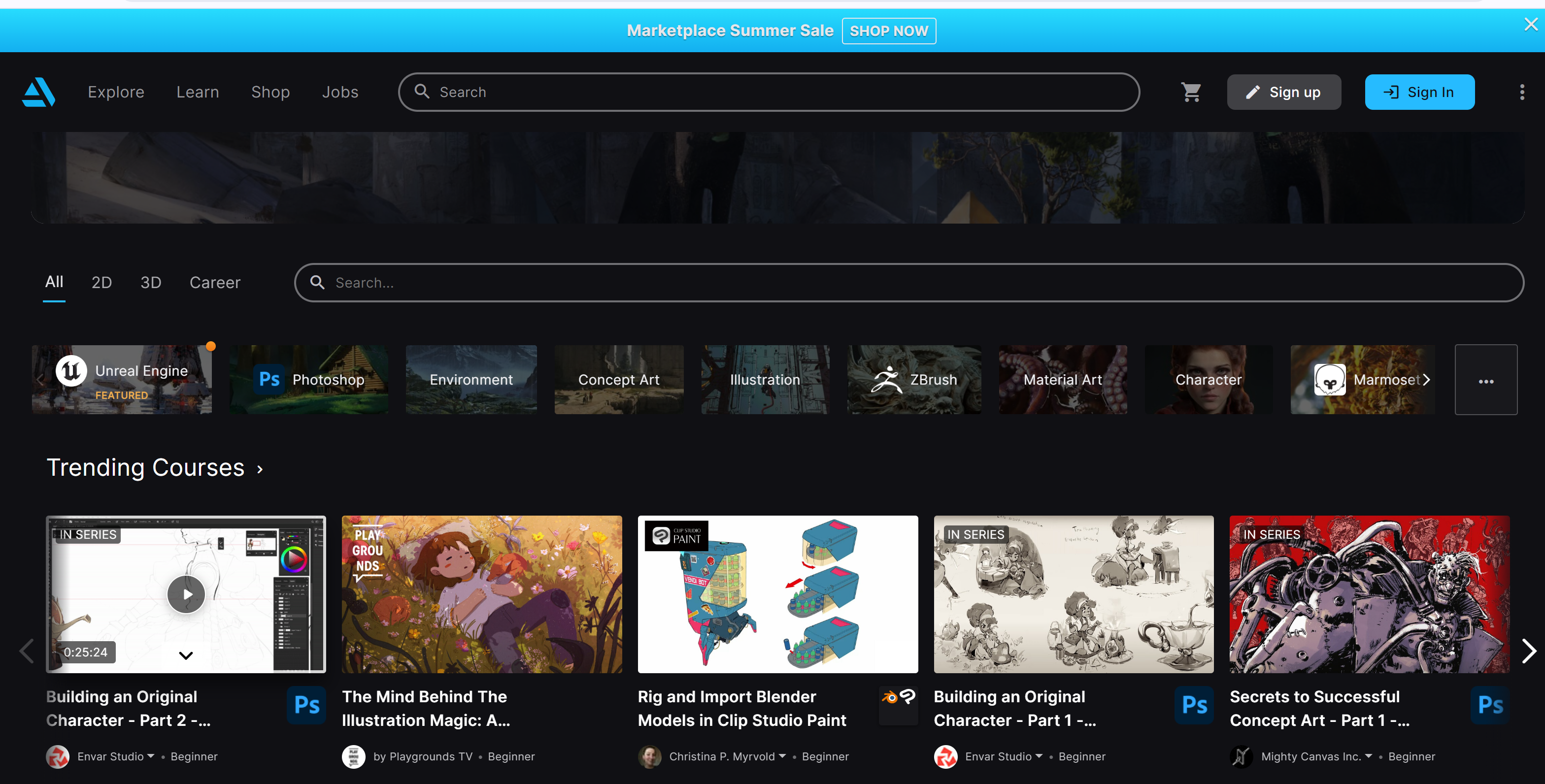The height and width of the screenshot is (784, 1545).
Task: Open the shopping cart
Action: [1191, 92]
